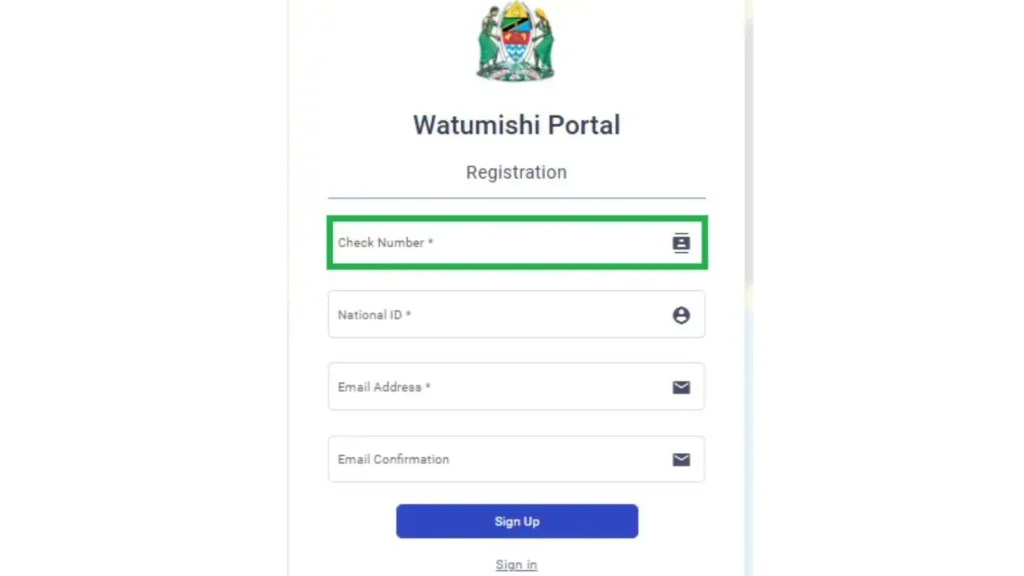Screen dimensions: 1024x576
Task: Click the "National ID *" placeholder label
Action: (x=374, y=315)
